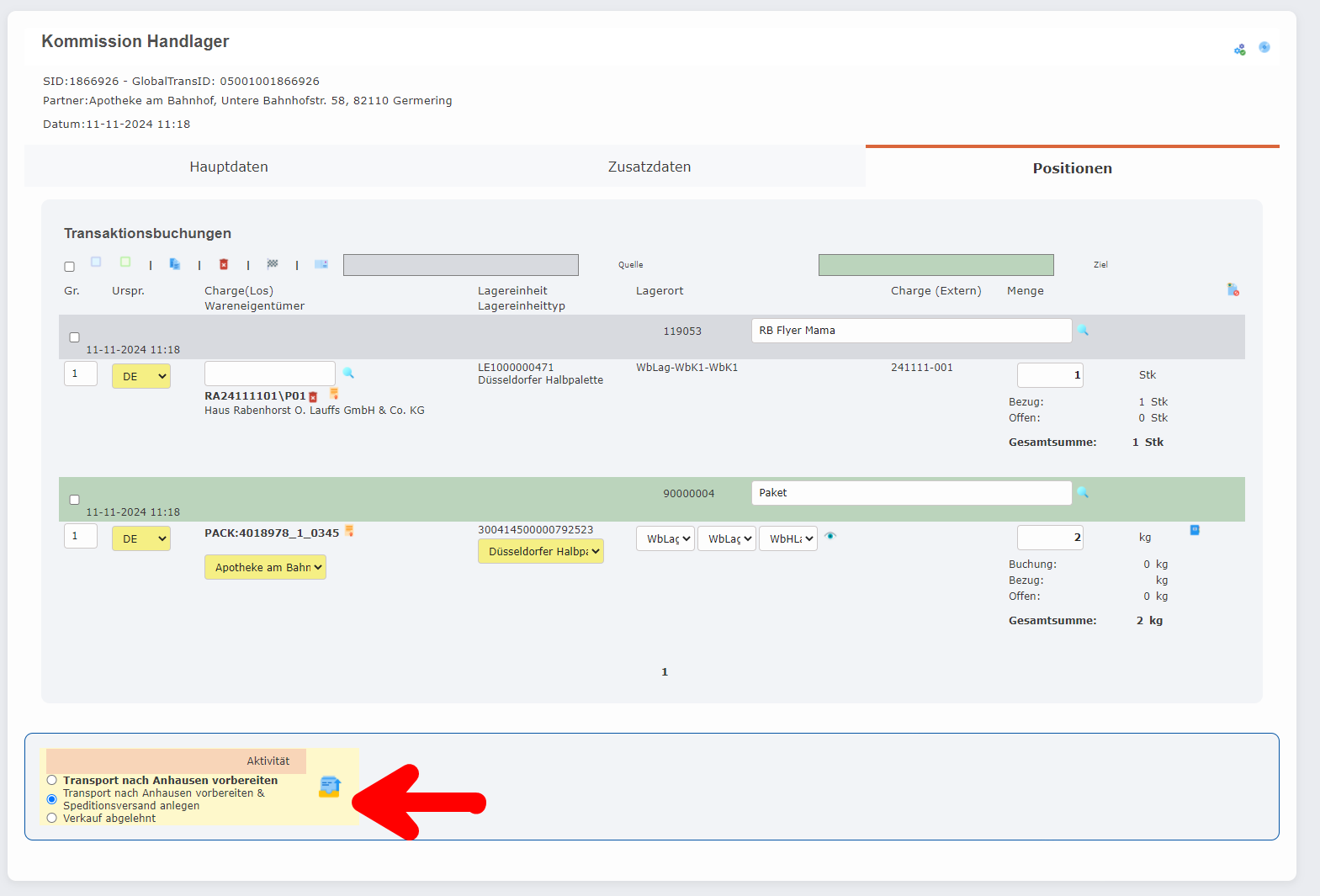Click the green Ziel target field
1320x896 pixels.
coord(936,265)
